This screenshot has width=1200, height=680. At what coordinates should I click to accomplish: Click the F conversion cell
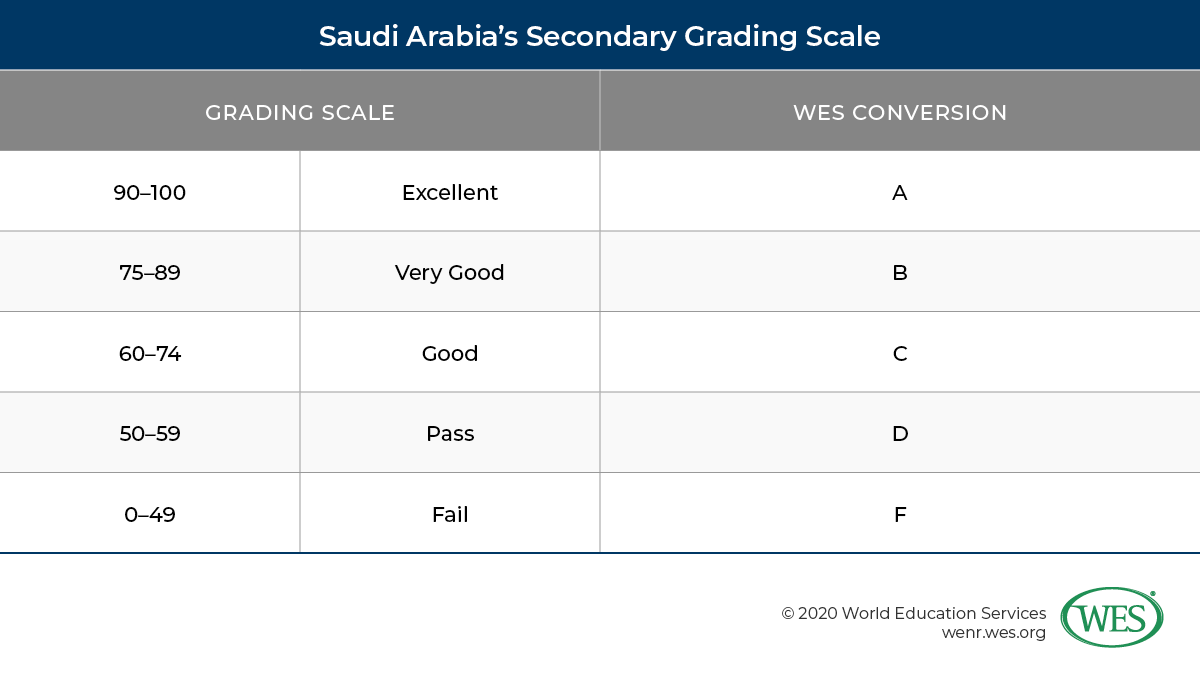(900, 515)
